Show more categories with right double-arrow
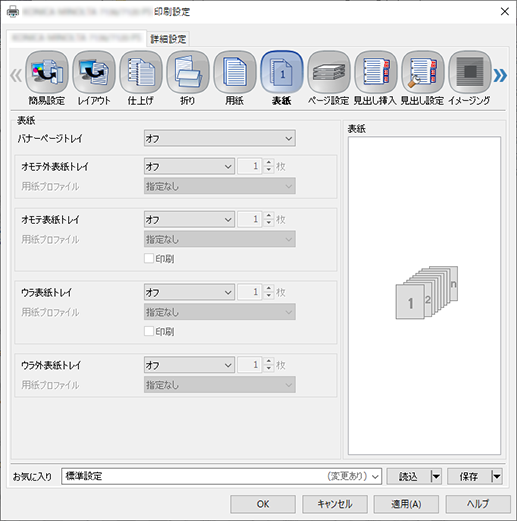Screen dimensions: 517x521 pos(500,75)
